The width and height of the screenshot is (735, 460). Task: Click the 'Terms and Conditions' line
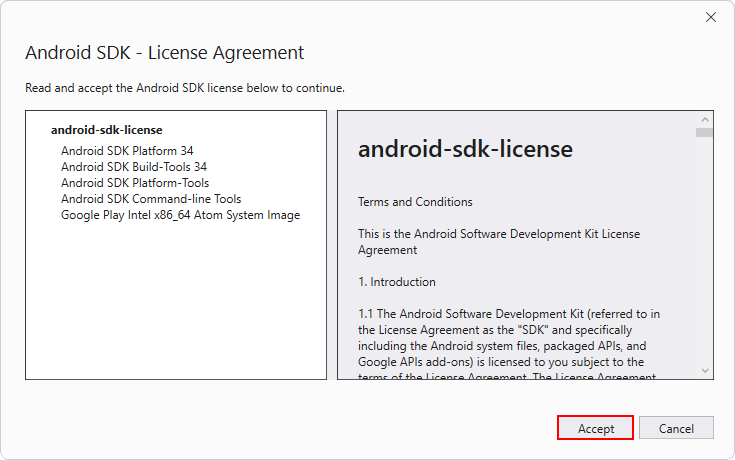pyautogui.click(x=415, y=202)
